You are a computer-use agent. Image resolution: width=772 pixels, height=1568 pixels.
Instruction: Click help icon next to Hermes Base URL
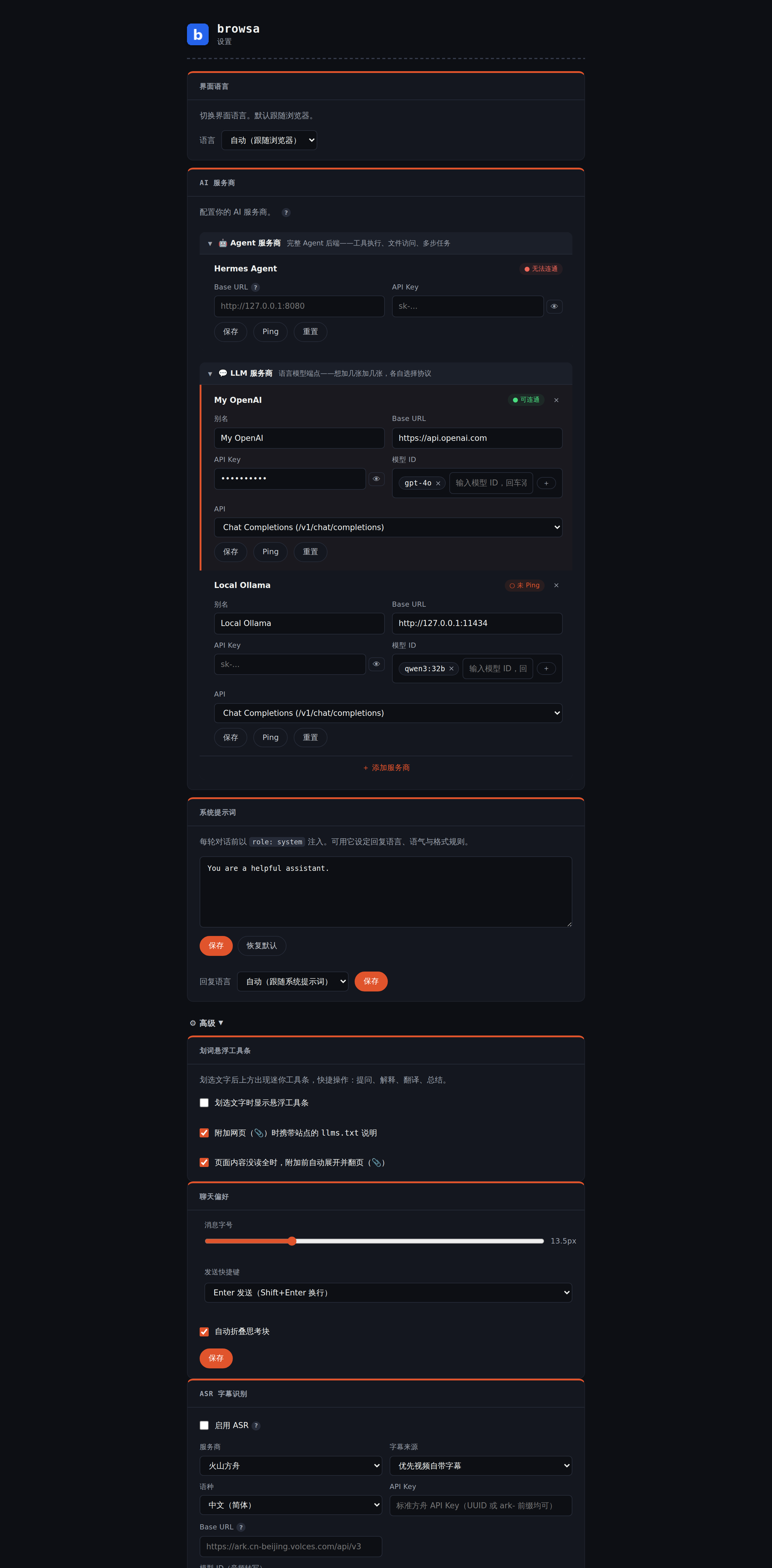[256, 287]
